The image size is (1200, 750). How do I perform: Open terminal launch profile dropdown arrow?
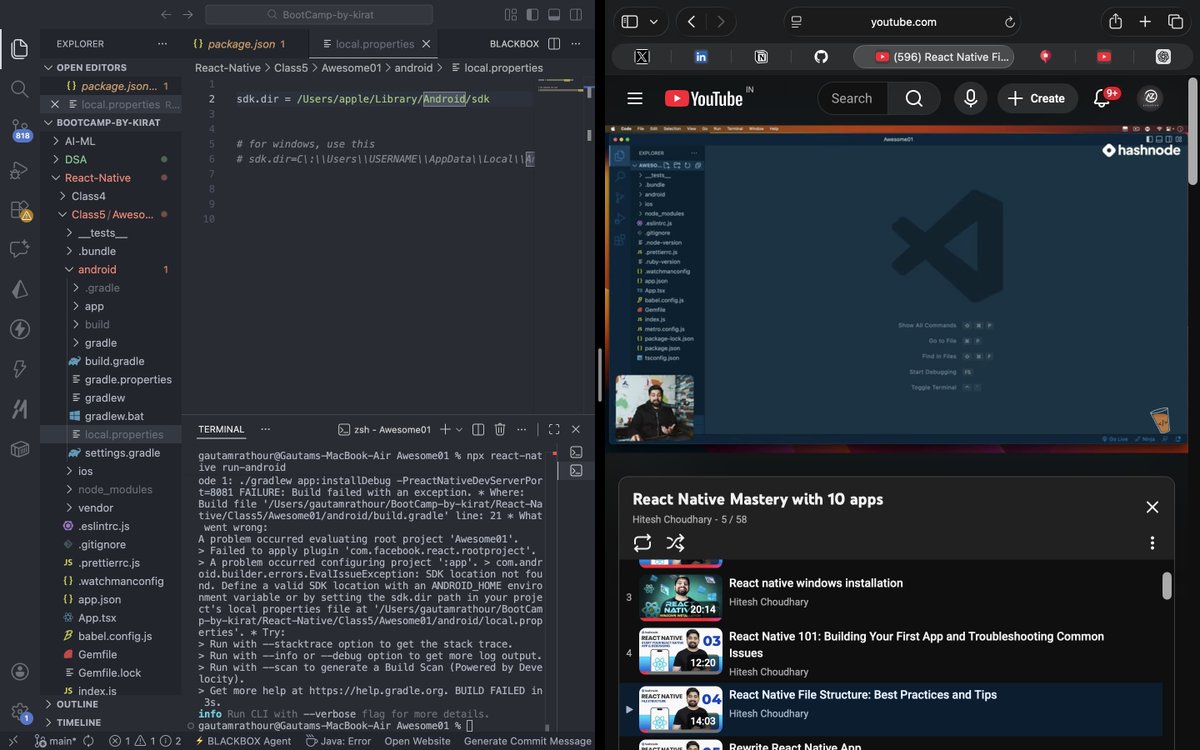click(459, 429)
